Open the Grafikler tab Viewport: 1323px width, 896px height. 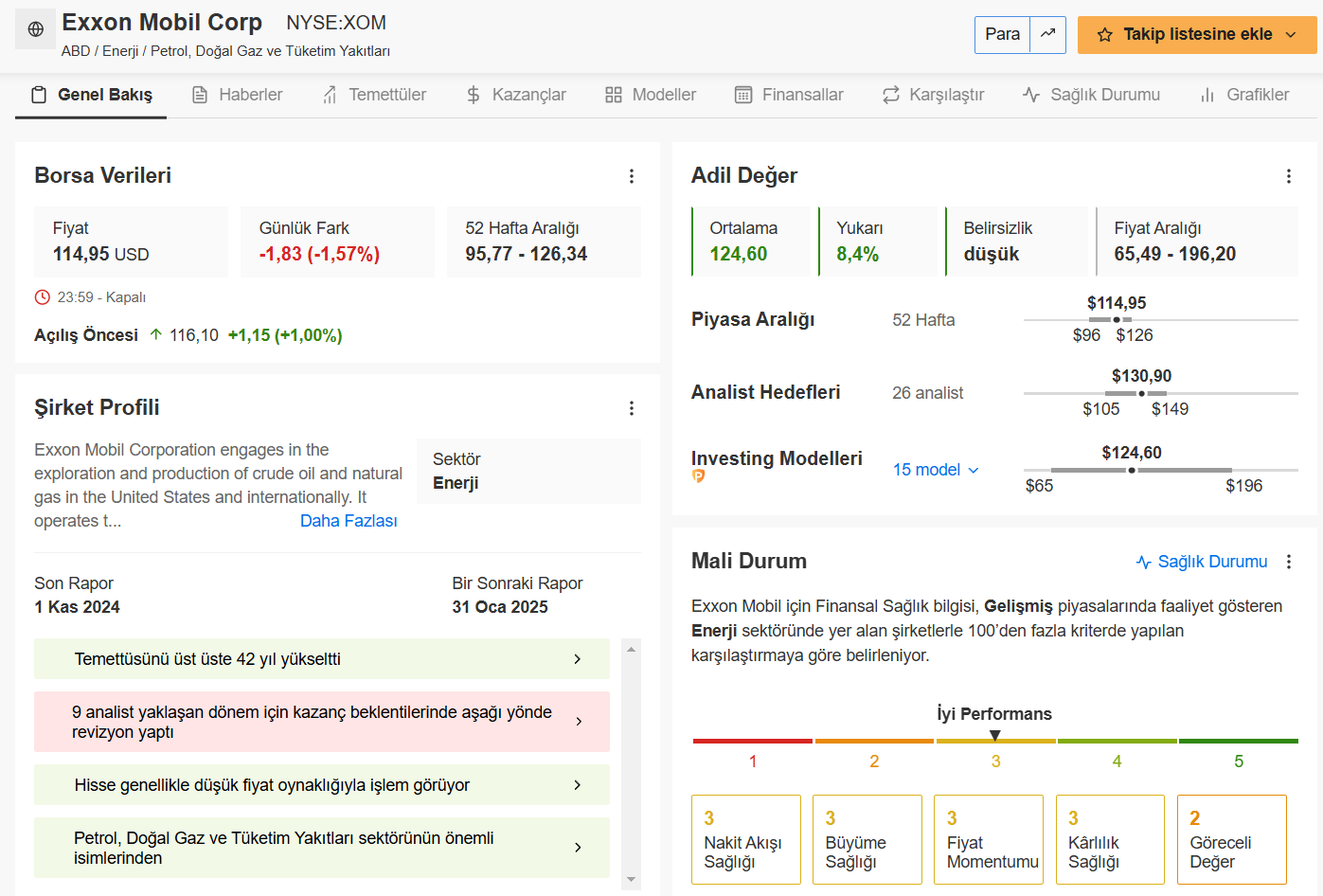1244,95
